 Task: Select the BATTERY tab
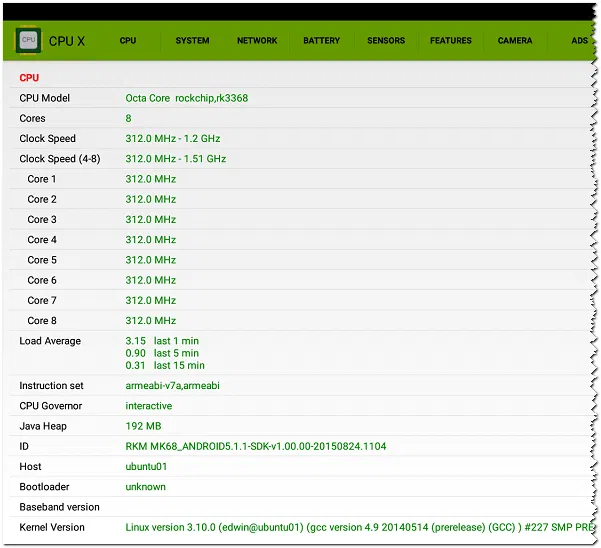[x=322, y=41]
